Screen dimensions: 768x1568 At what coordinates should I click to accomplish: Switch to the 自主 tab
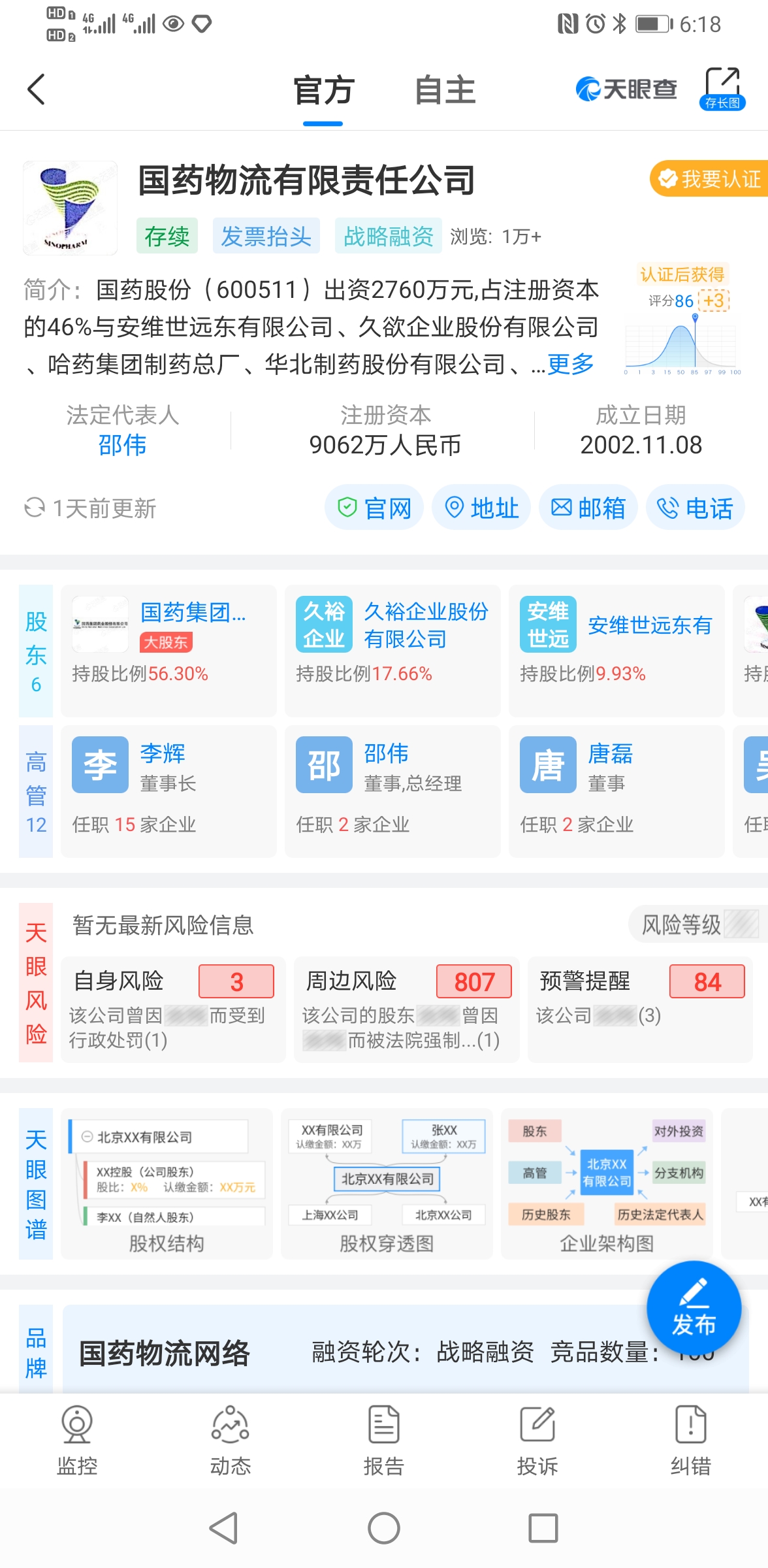pyautogui.click(x=445, y=90)
